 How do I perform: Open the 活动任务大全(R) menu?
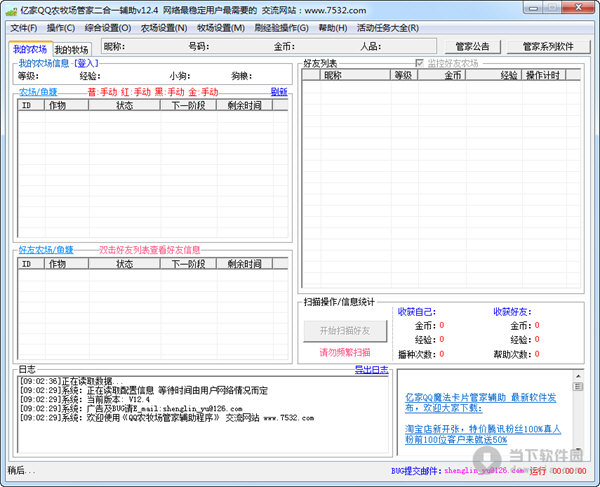[x=389, y=27]
